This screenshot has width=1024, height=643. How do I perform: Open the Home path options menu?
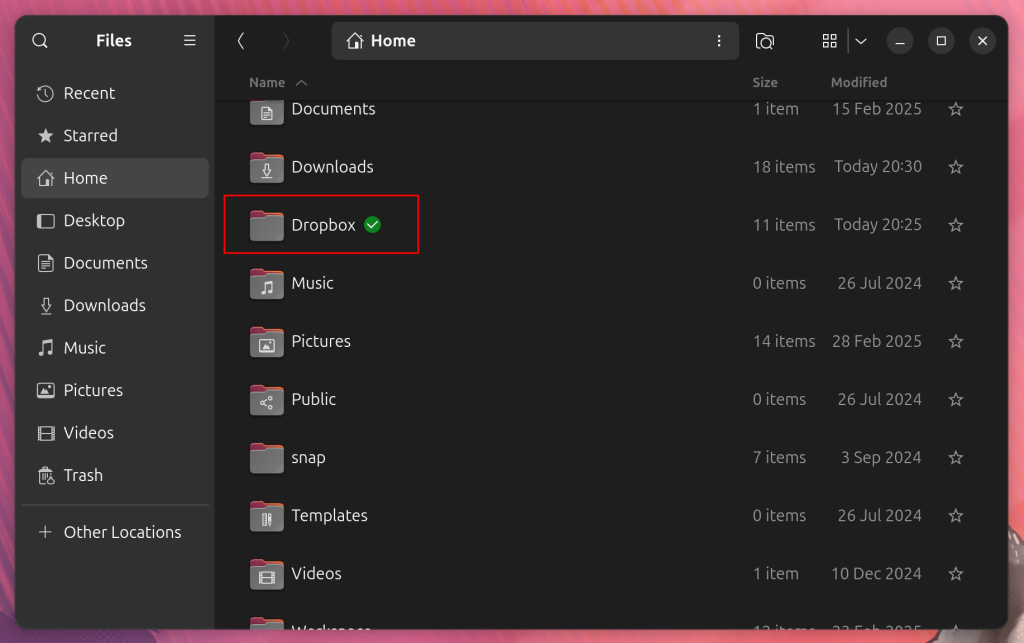719,41
